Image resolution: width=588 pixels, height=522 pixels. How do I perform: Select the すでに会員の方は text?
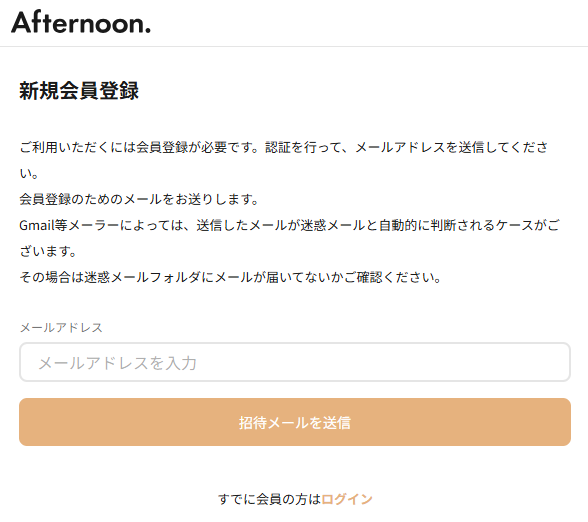click(x=270, y=499)
